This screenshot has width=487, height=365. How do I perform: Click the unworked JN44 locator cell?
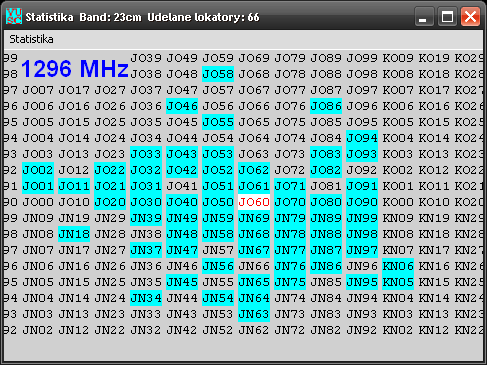[x=182, y=298]
